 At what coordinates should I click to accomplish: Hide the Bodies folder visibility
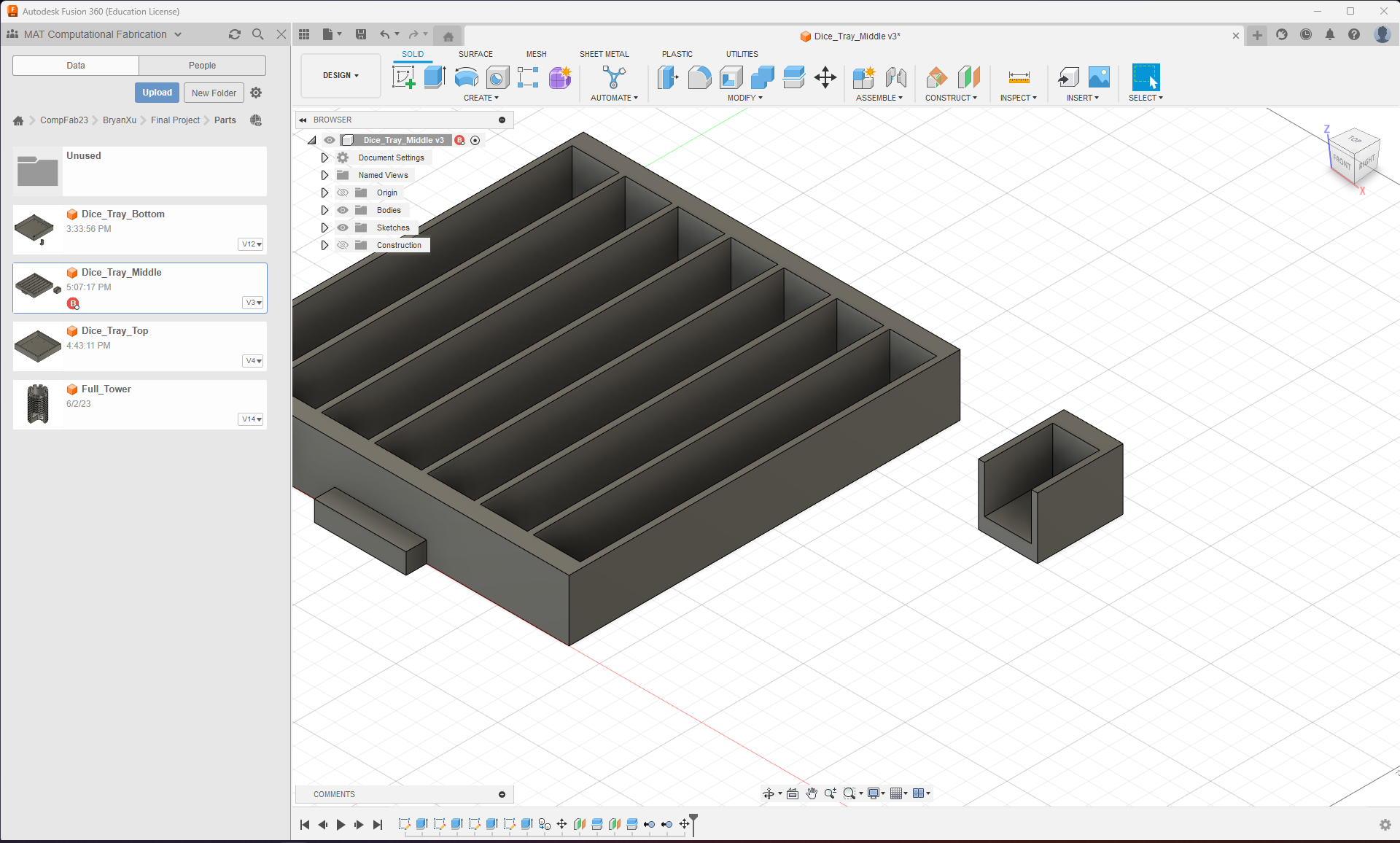[343, 210]
